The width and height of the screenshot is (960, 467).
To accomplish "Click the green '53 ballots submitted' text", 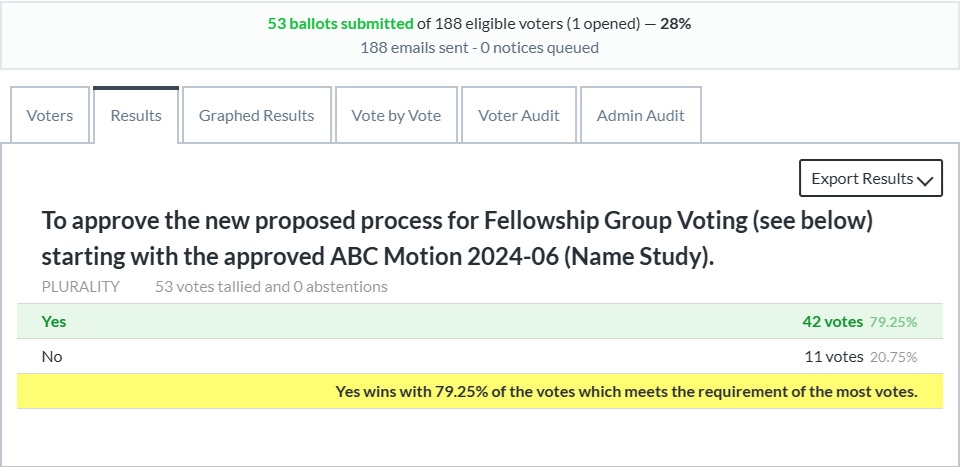I will [x=339, y=23].
